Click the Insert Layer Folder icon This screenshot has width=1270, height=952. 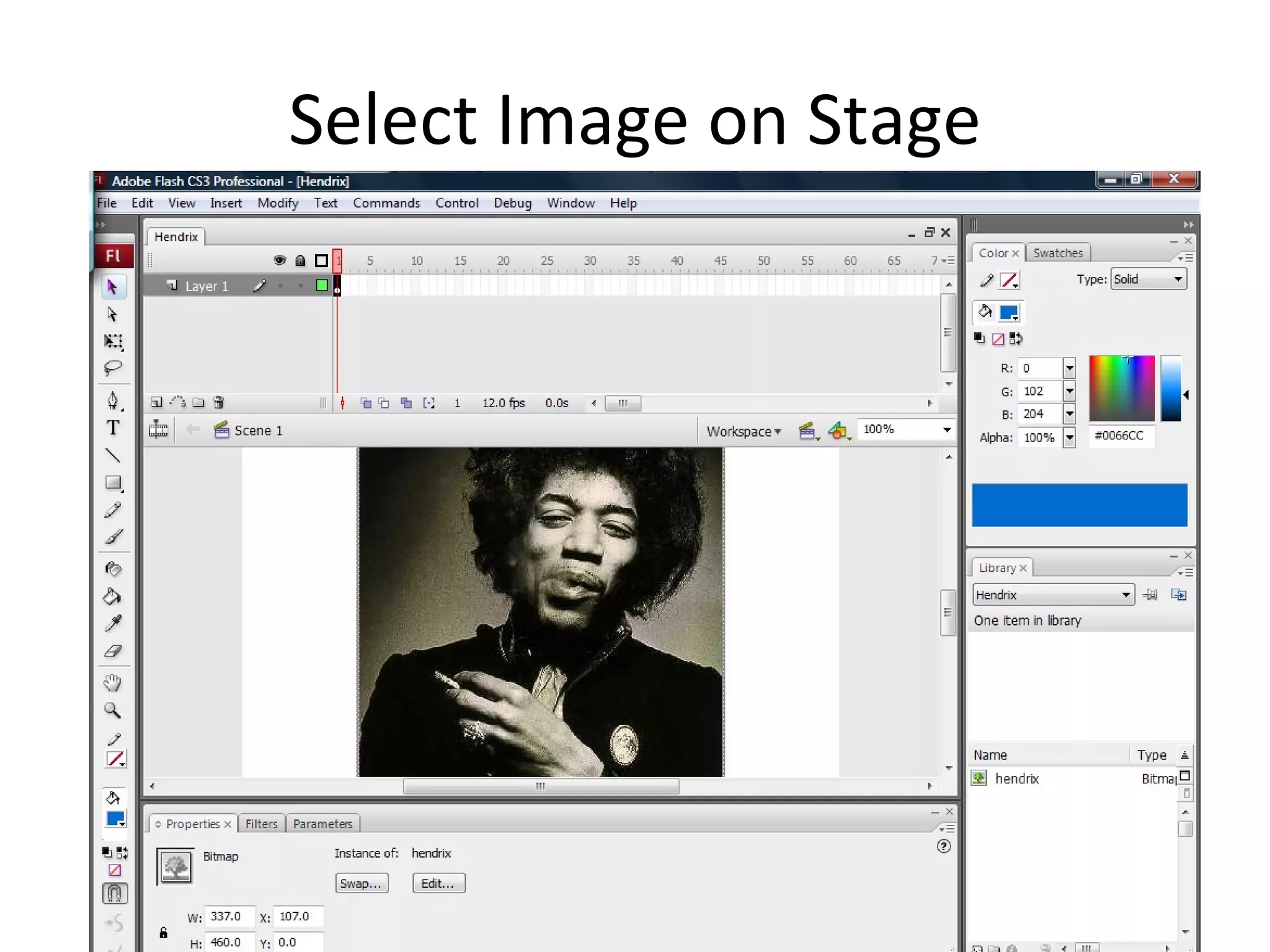[x=198, y=403]
